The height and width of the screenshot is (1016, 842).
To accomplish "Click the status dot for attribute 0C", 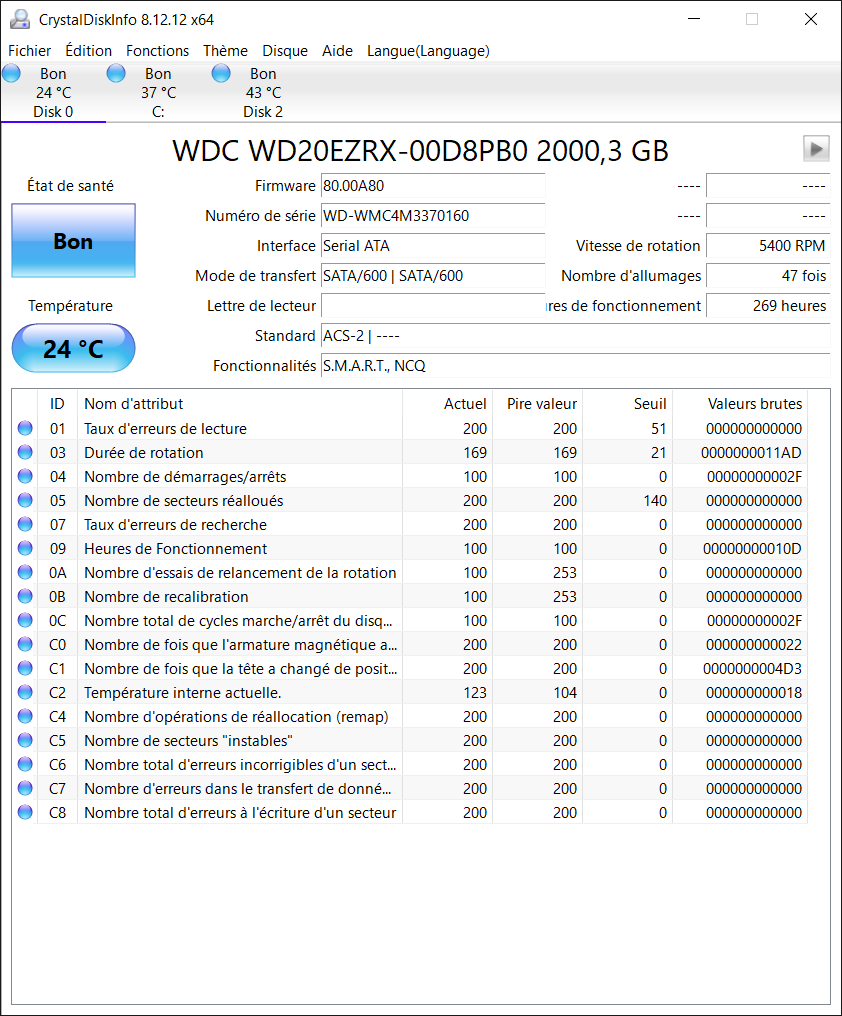I will [25, 620].
